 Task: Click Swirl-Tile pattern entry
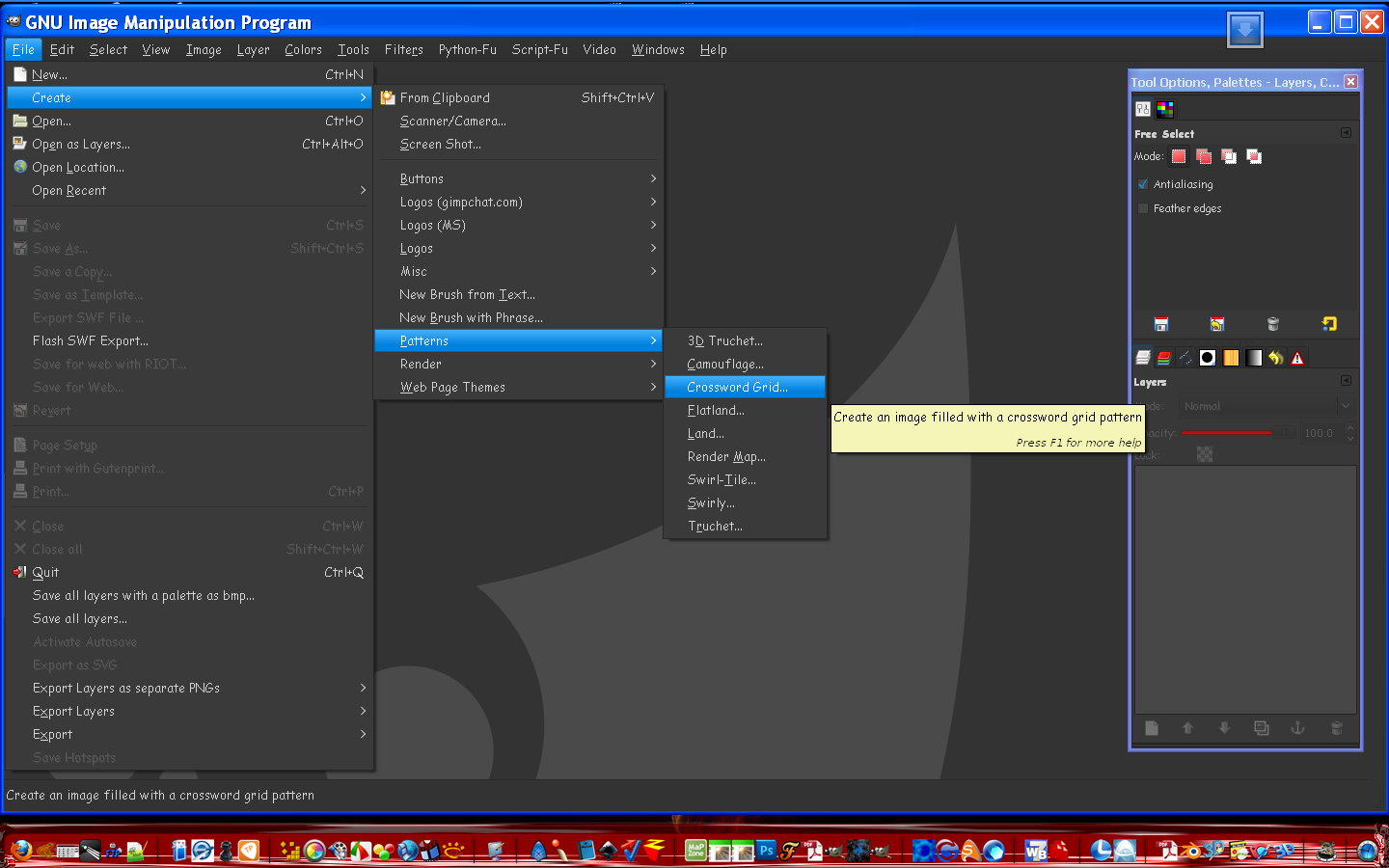pos(745,479)
